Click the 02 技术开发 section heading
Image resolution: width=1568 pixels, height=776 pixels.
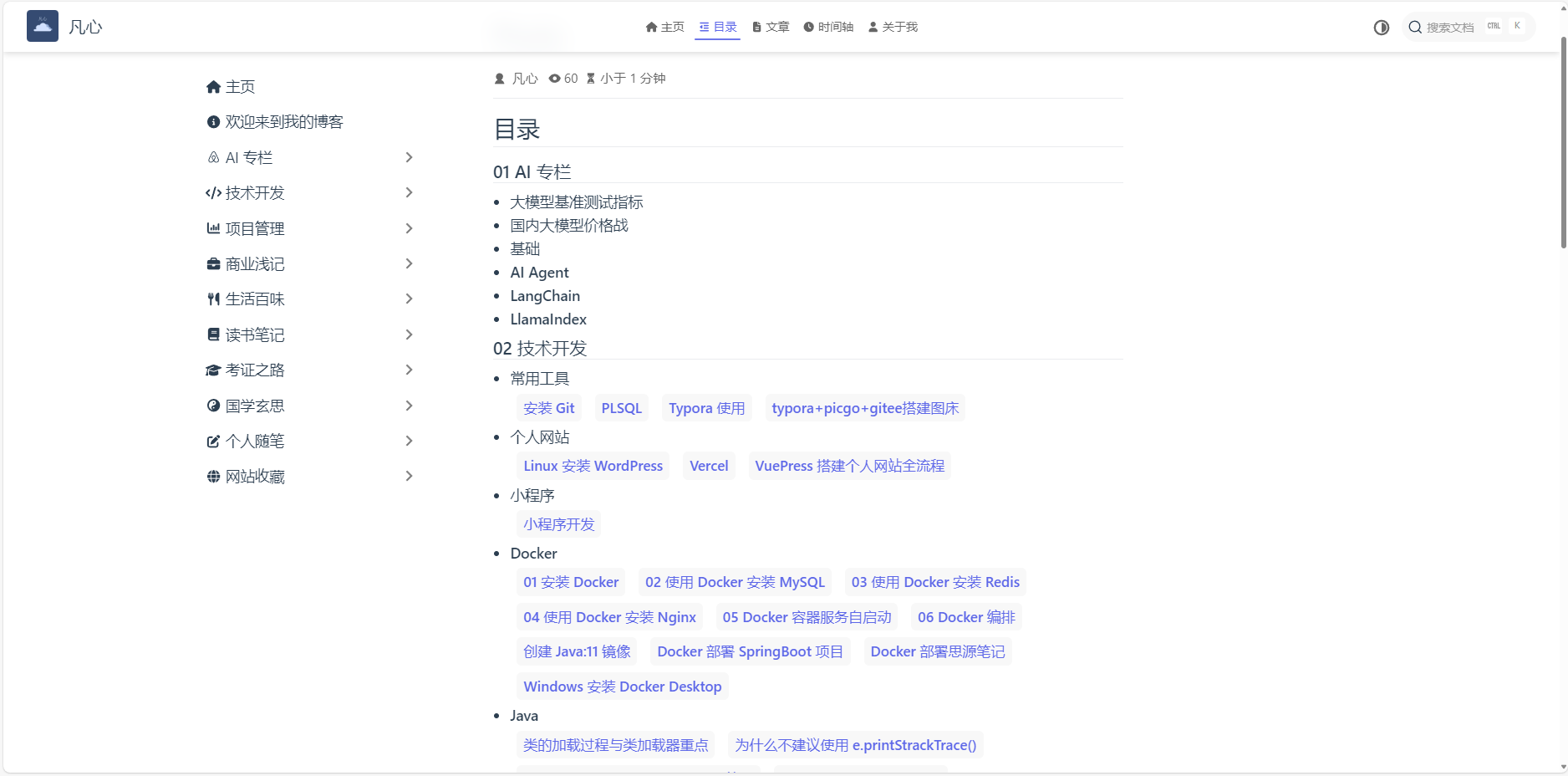click(540, 349)
